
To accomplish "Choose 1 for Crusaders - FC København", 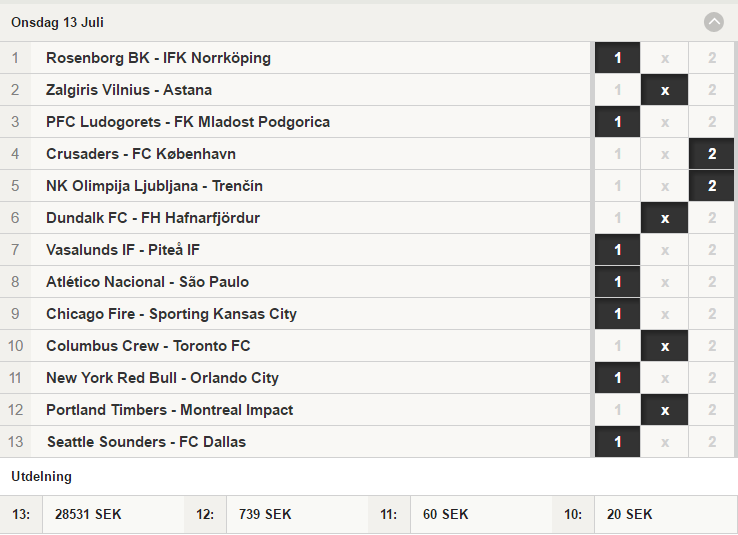I will 617,154.
